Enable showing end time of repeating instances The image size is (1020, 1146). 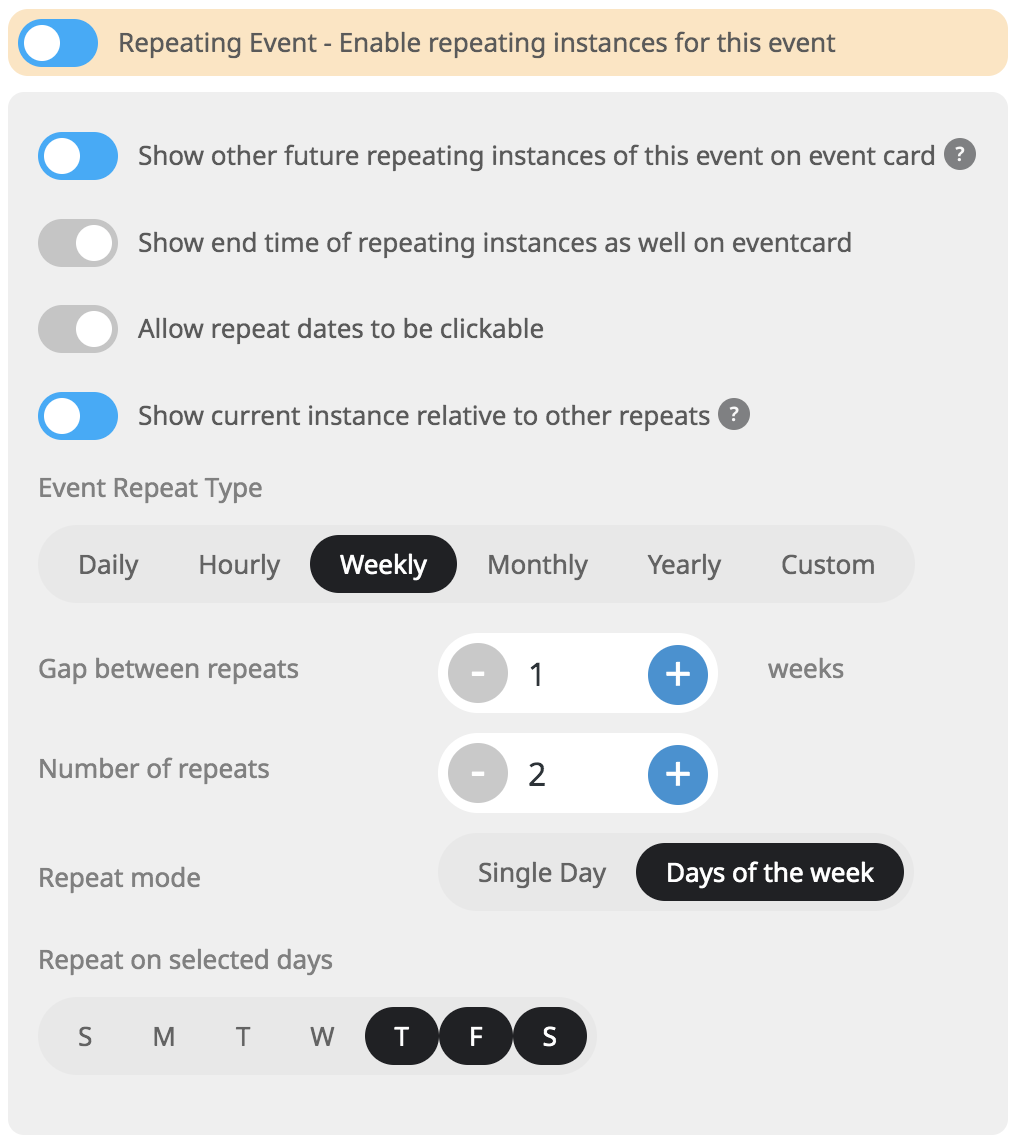point(78,243)
